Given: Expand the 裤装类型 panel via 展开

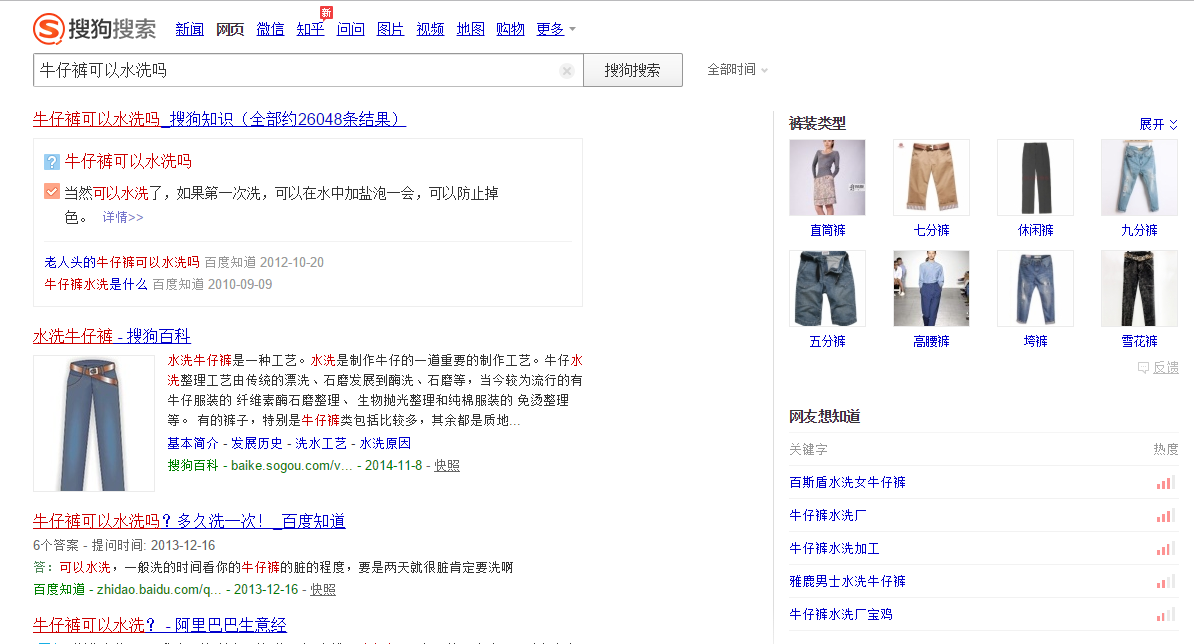Looking at the screenshot, I should [1158, 124].
